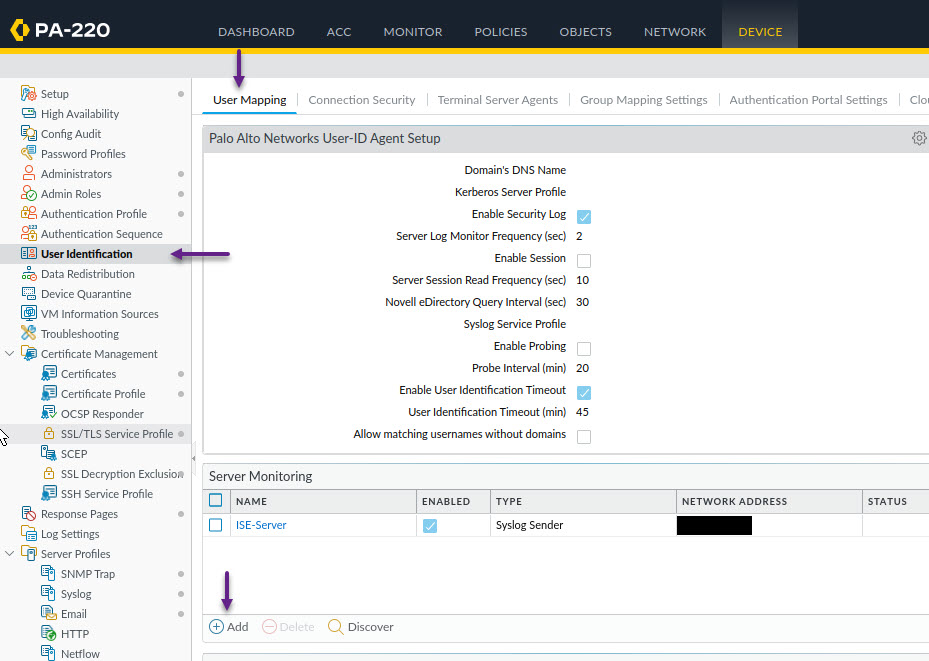Click the Email server profile icon
The image size is (929, 661).
click(49, 613)
